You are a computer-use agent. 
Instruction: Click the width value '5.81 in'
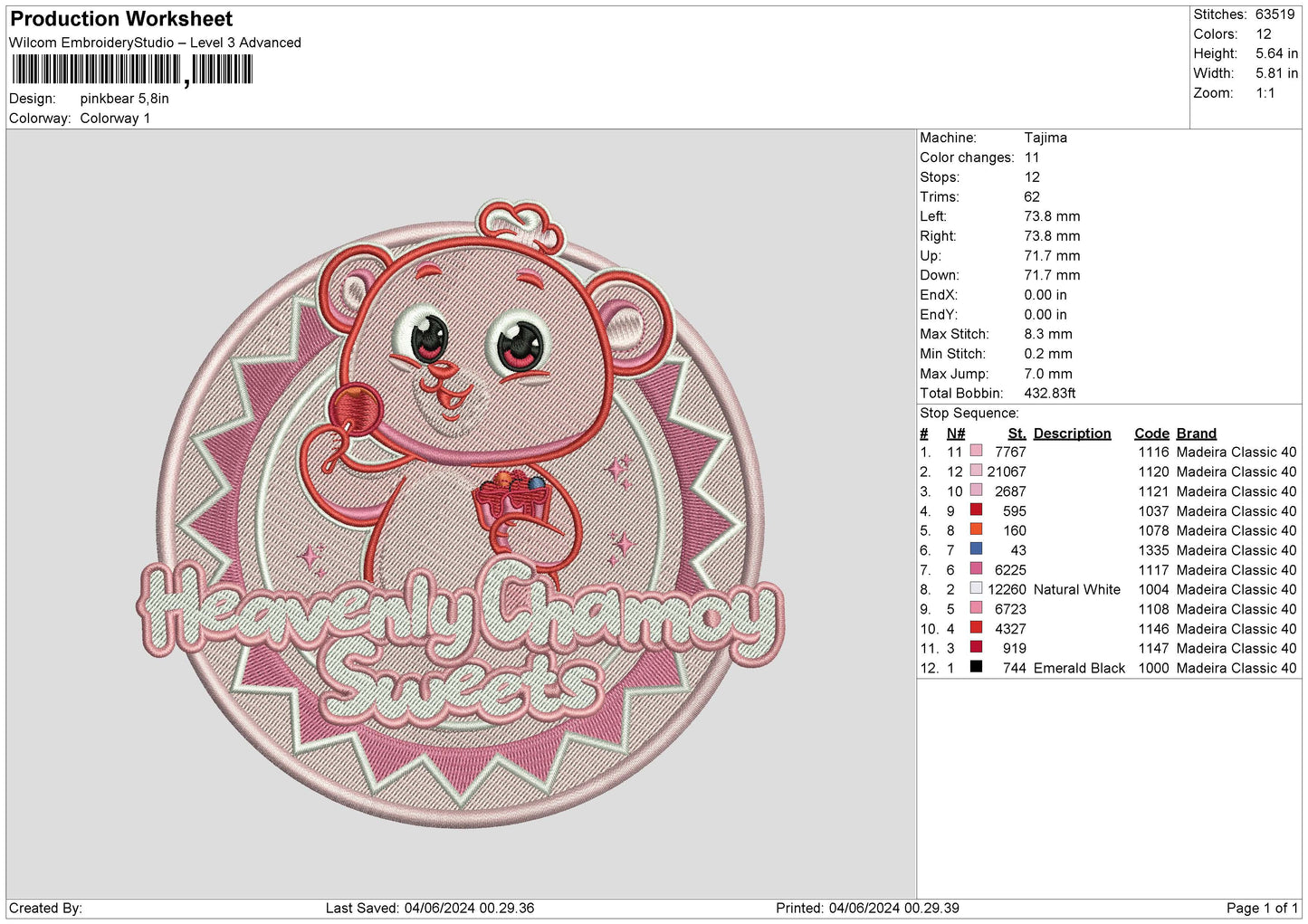pos(1276,73)
